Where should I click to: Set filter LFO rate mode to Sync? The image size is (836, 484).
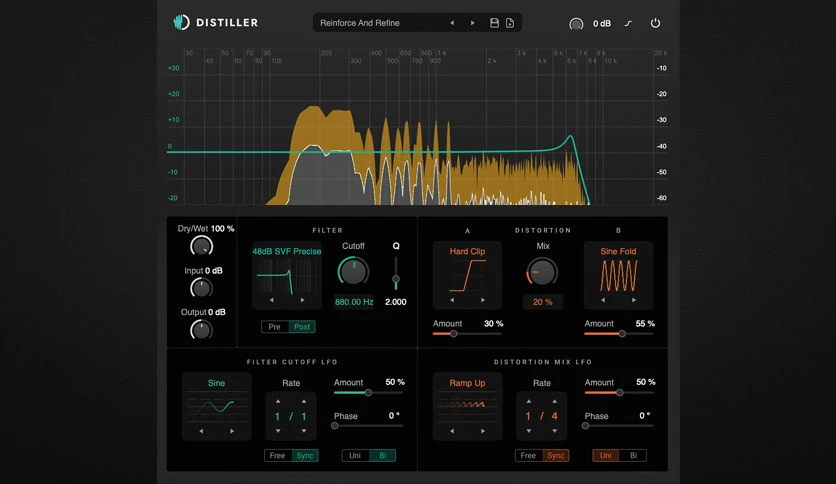pos(305,455)
